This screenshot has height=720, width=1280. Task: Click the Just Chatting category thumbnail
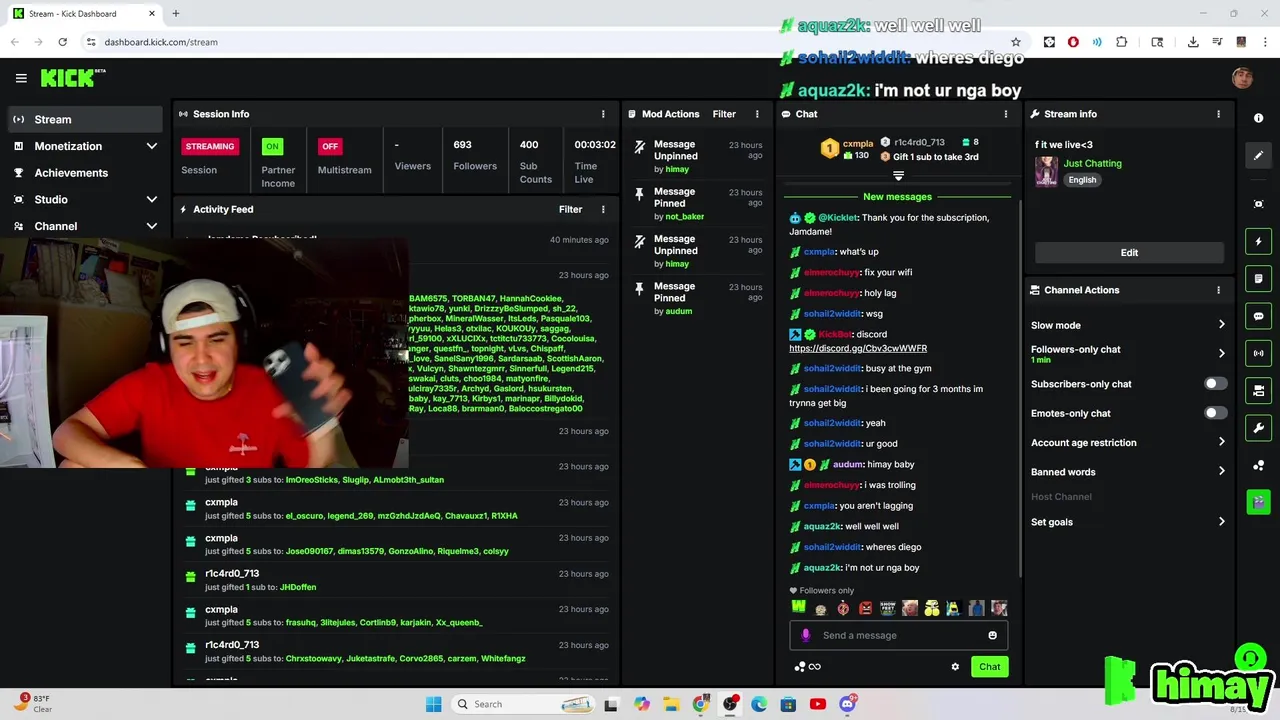click(1046, 171)
